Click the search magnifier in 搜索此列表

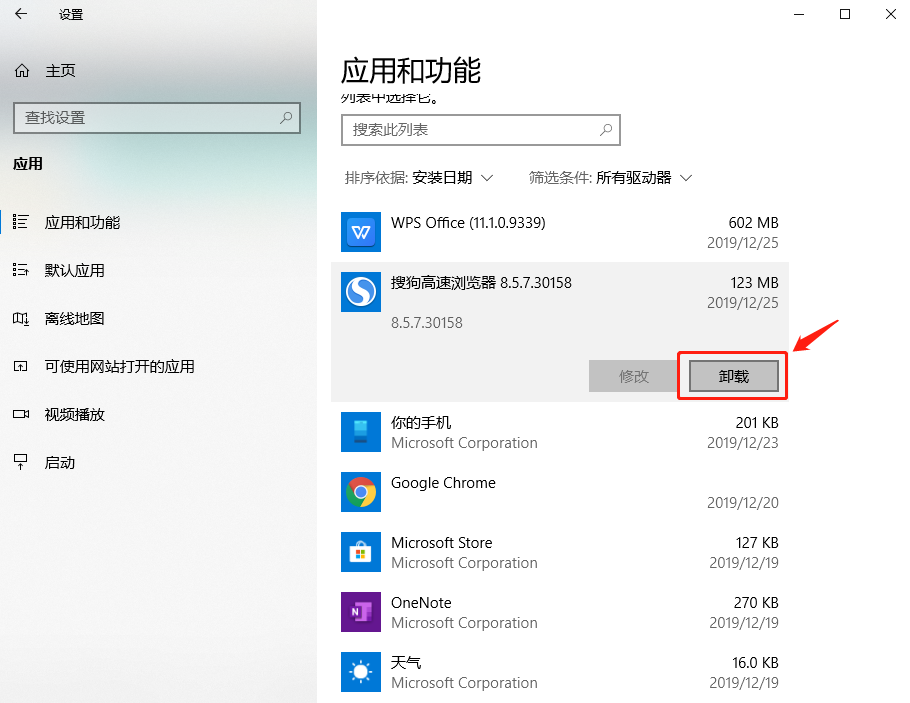(607, 130)
